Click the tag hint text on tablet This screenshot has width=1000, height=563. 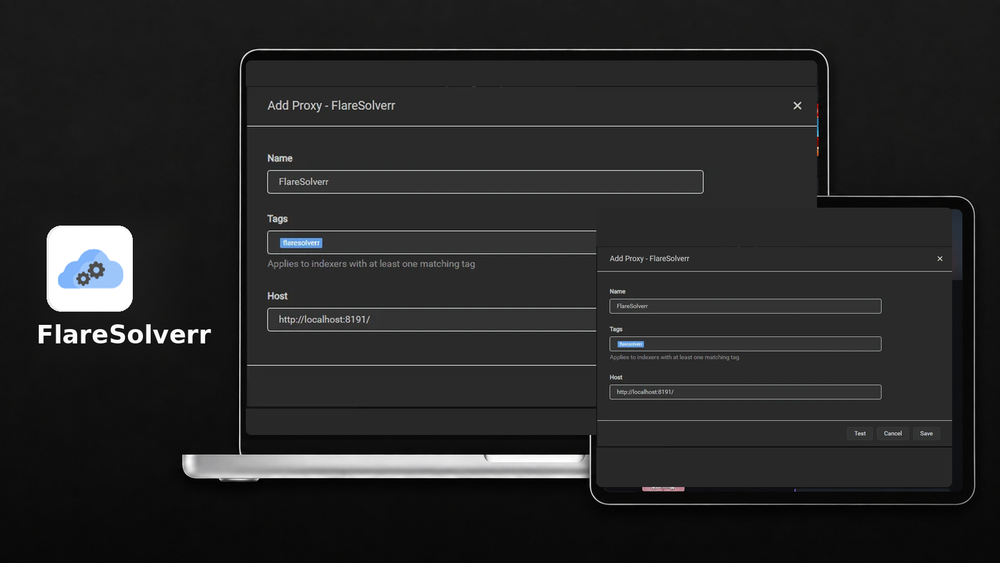tap(674, 358)
